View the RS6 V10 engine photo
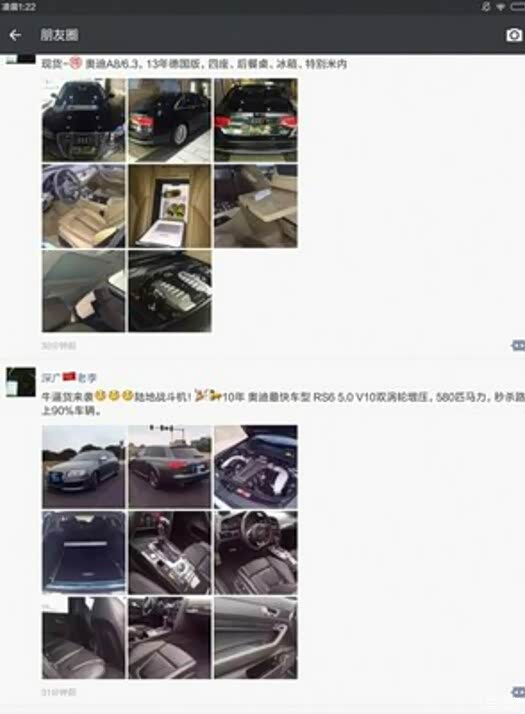 (x=256, y=467)
